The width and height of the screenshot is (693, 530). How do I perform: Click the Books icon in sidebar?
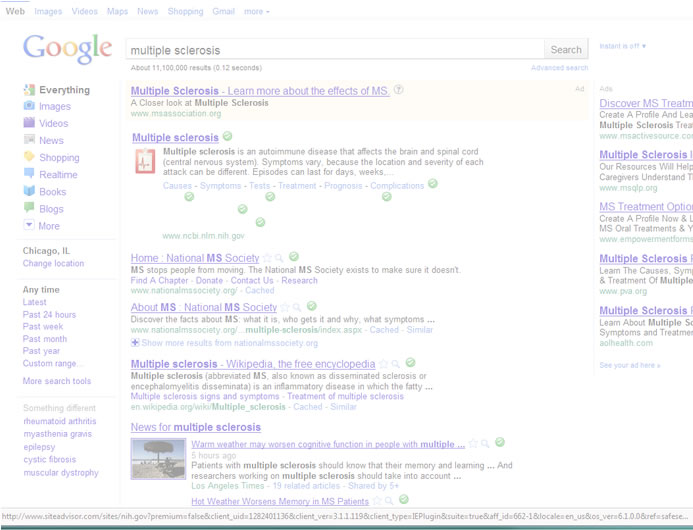pyautogui.click(x=29, y=191)
